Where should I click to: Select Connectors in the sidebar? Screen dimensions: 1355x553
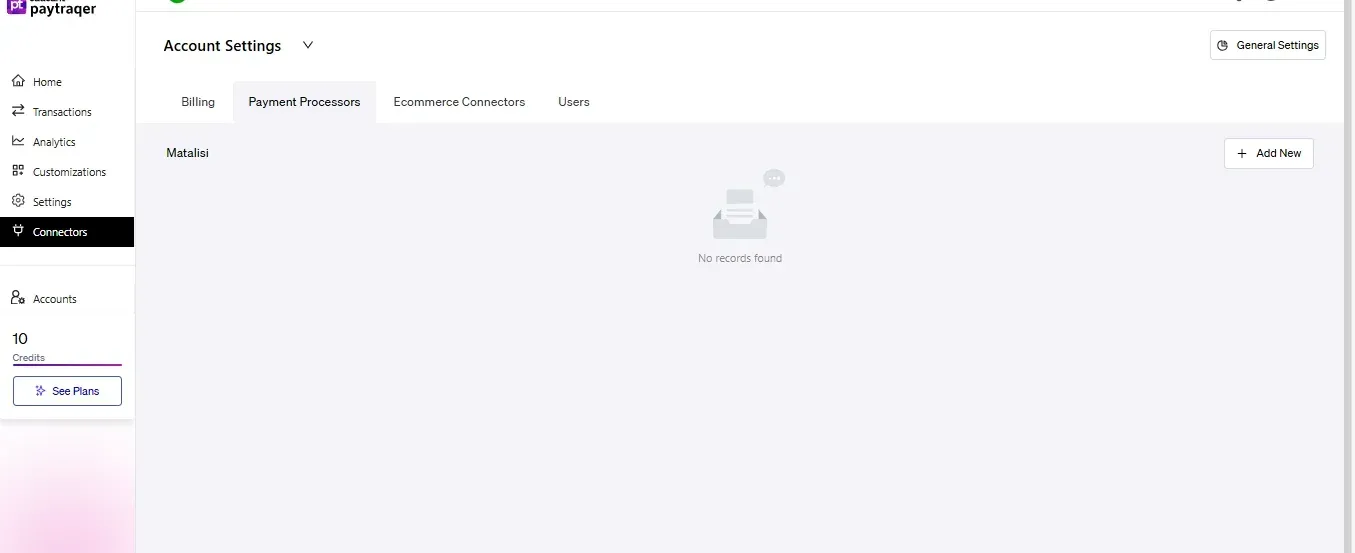[67, 232]
